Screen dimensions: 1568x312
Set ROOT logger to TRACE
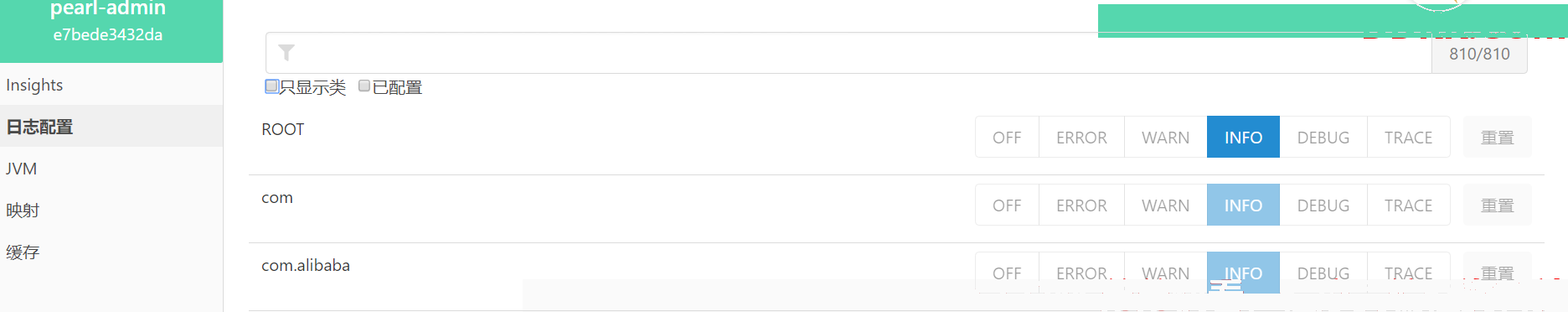click(1408, 137)
